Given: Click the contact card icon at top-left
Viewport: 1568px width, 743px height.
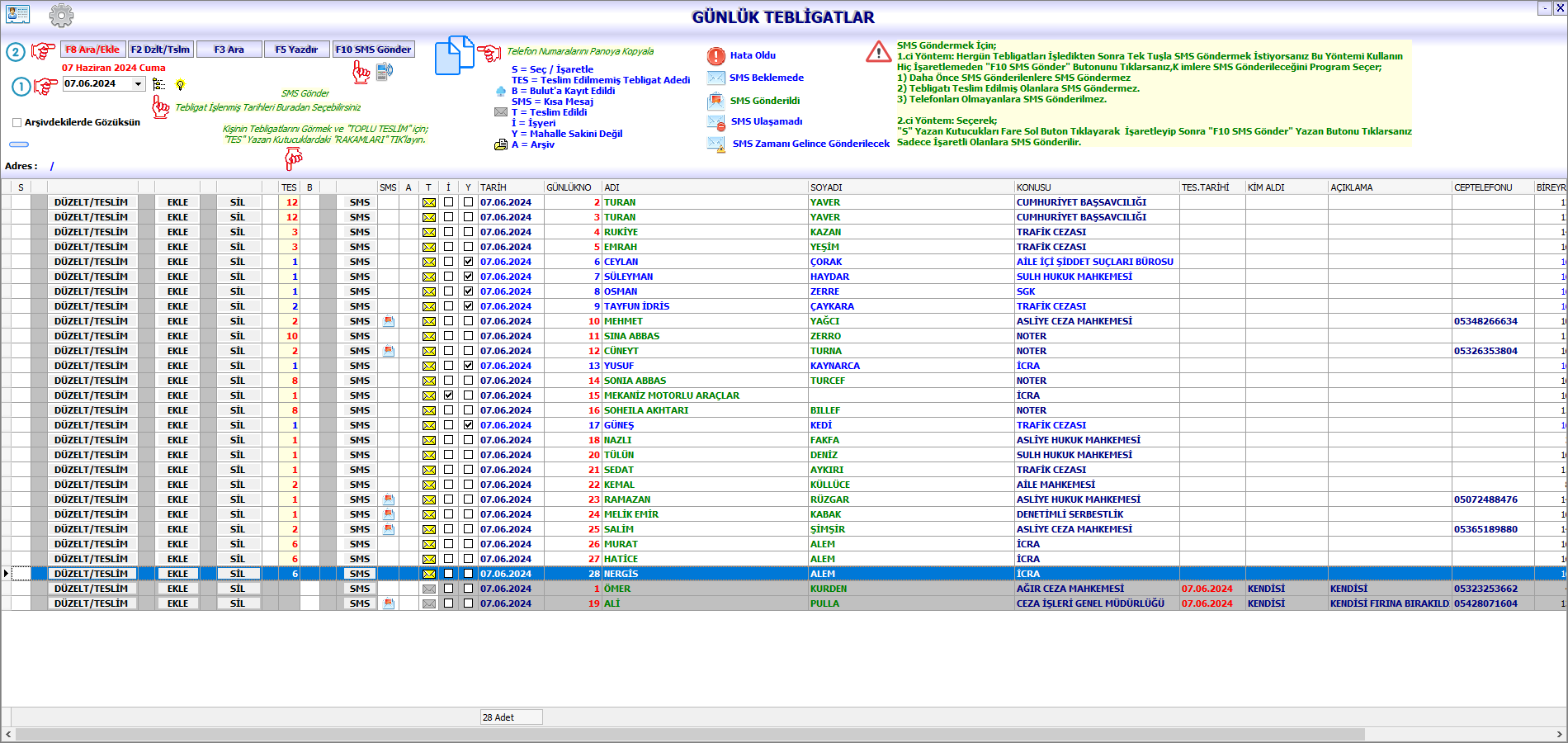Looking at the screenshot, I should click(x=17, y=14).
